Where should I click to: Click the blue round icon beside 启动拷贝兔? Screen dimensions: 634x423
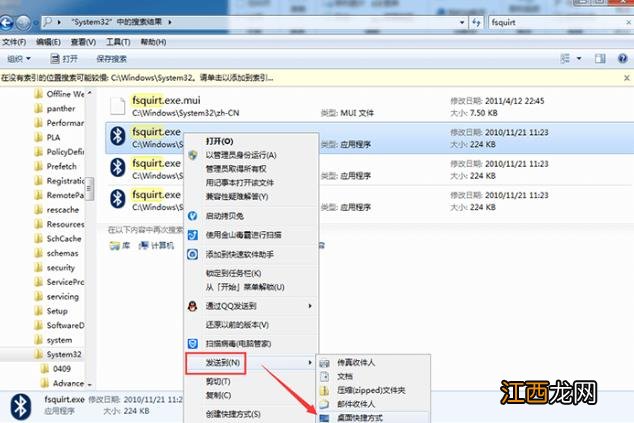tap(192, 216)
